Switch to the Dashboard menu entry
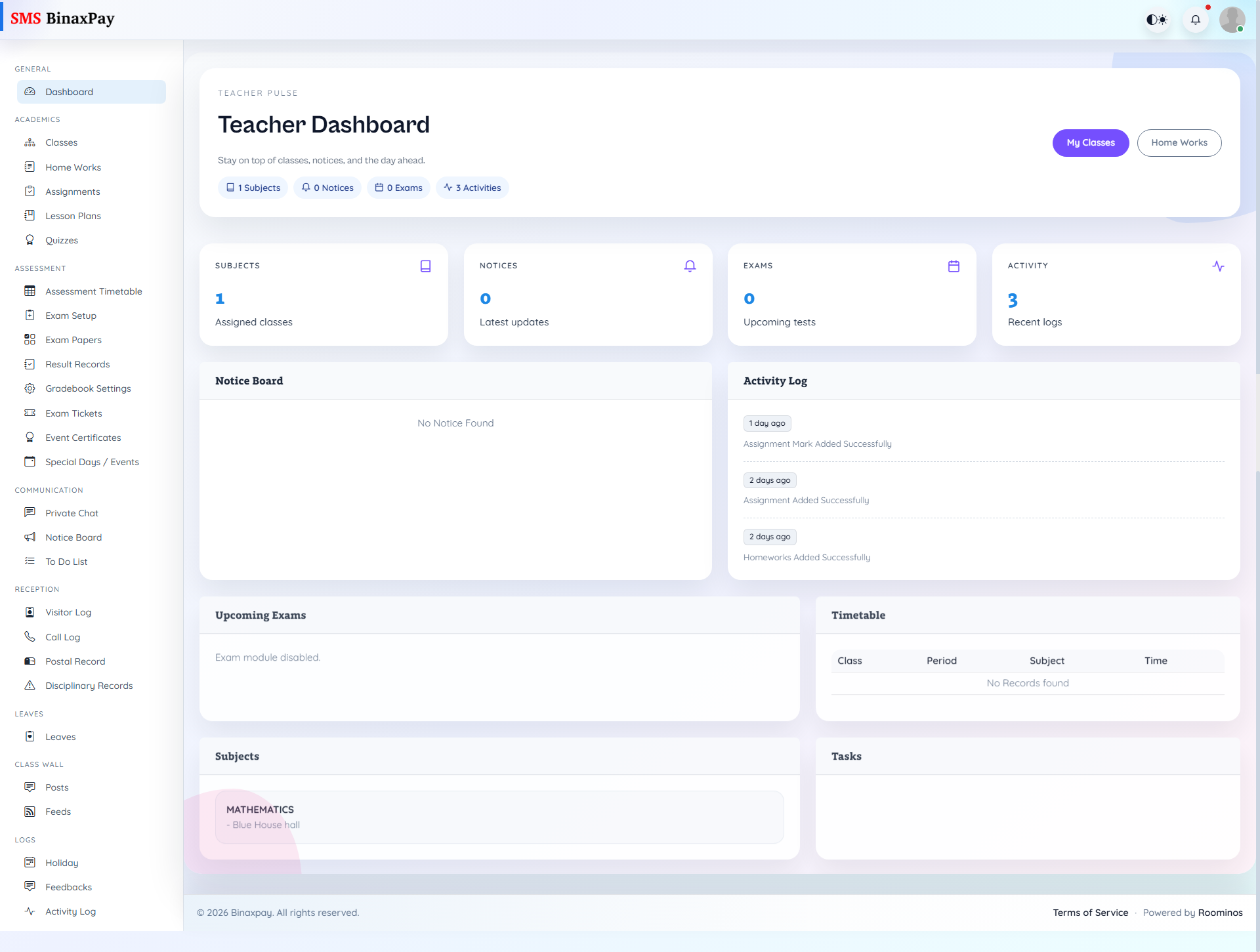 pyautogui.click(x=69, y=92)
